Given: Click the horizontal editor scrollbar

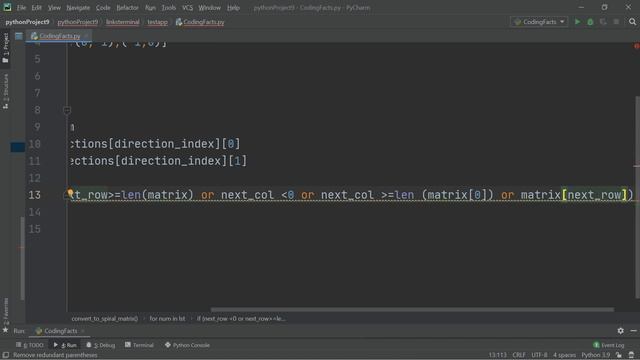Looking at the screenshot, I should click(x=412, y=309).
